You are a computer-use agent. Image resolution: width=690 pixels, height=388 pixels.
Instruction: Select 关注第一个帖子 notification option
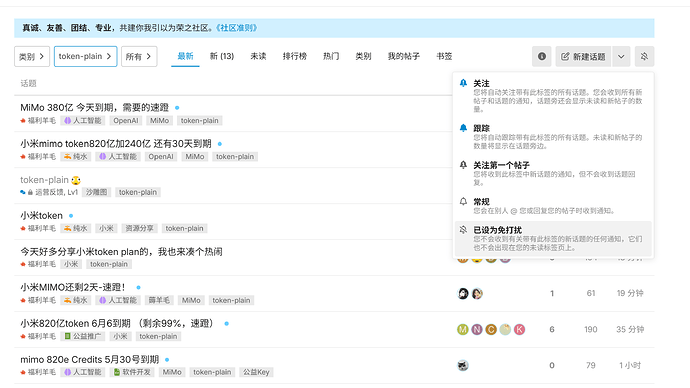(553, 173)
